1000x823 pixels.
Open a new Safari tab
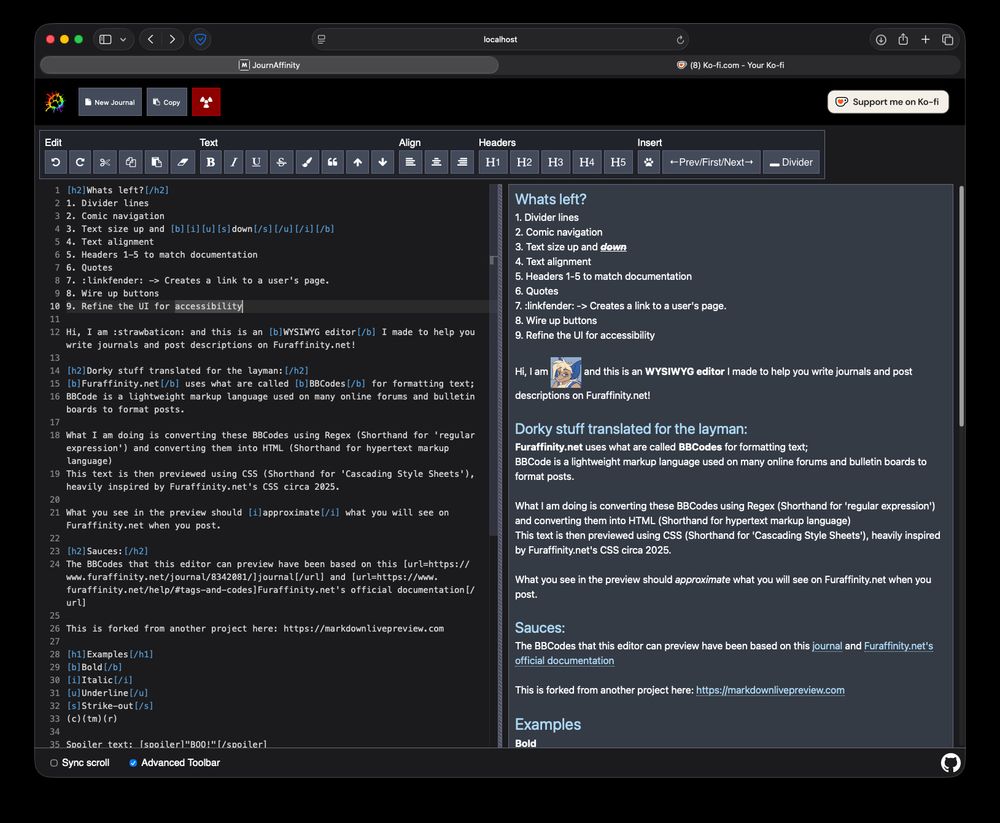pyautogui.click(x=925, y=40)
